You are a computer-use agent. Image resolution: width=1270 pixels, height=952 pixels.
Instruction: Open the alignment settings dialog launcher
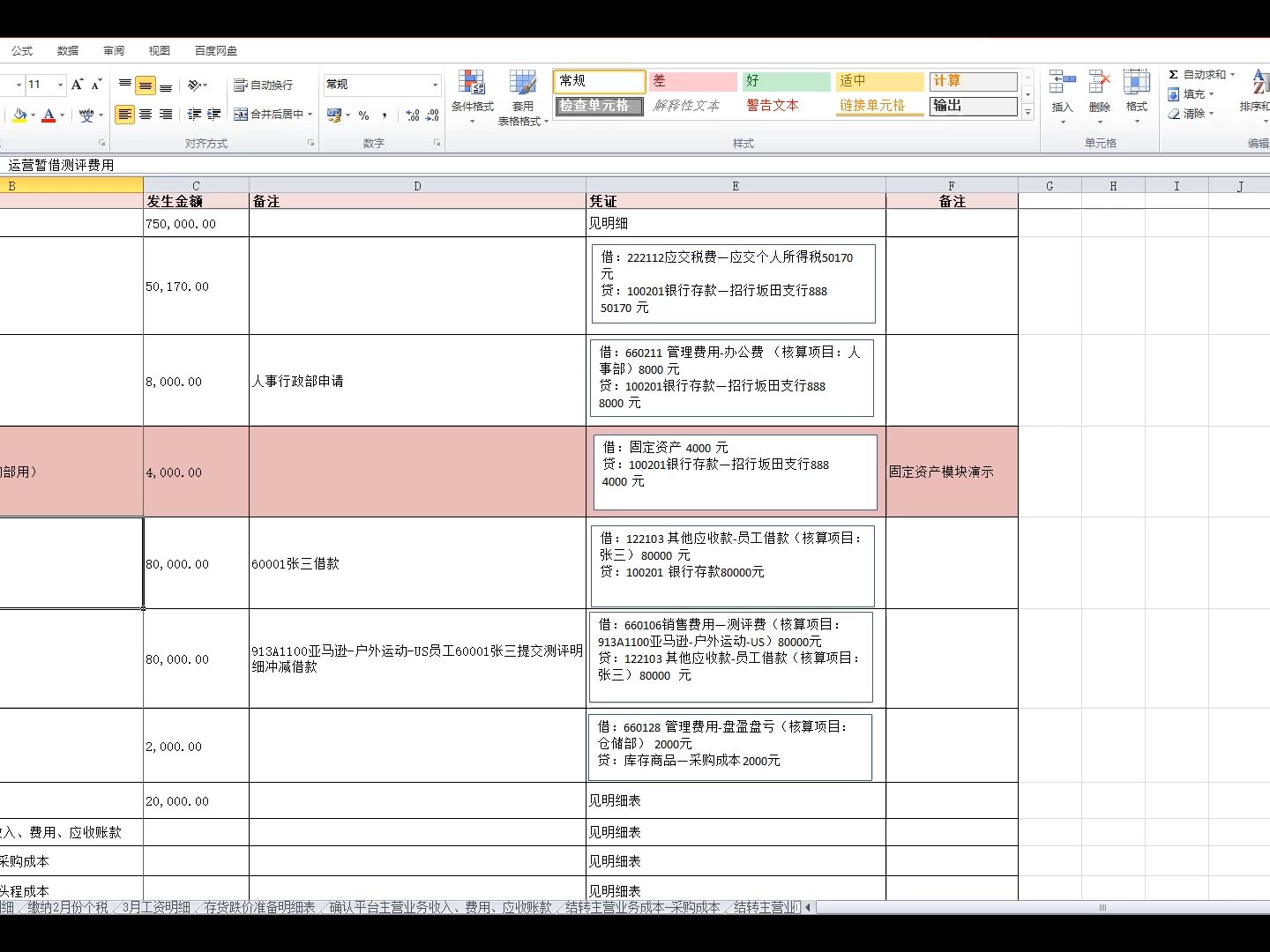click(x=310, y=143)
